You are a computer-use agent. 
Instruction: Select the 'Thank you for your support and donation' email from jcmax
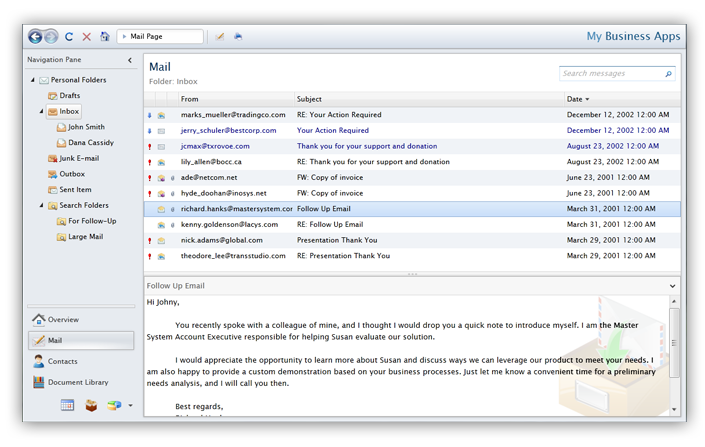(x=412, y=147)
